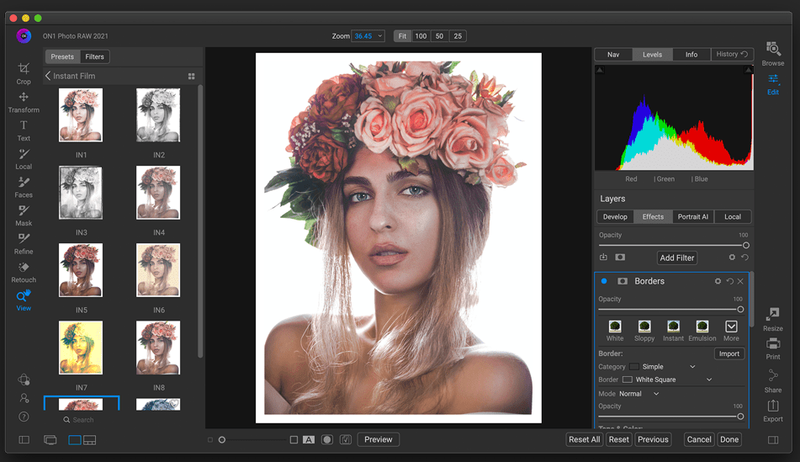Select the Crop tool
This screenshot has height=462, width=800.
click(23, 73)
